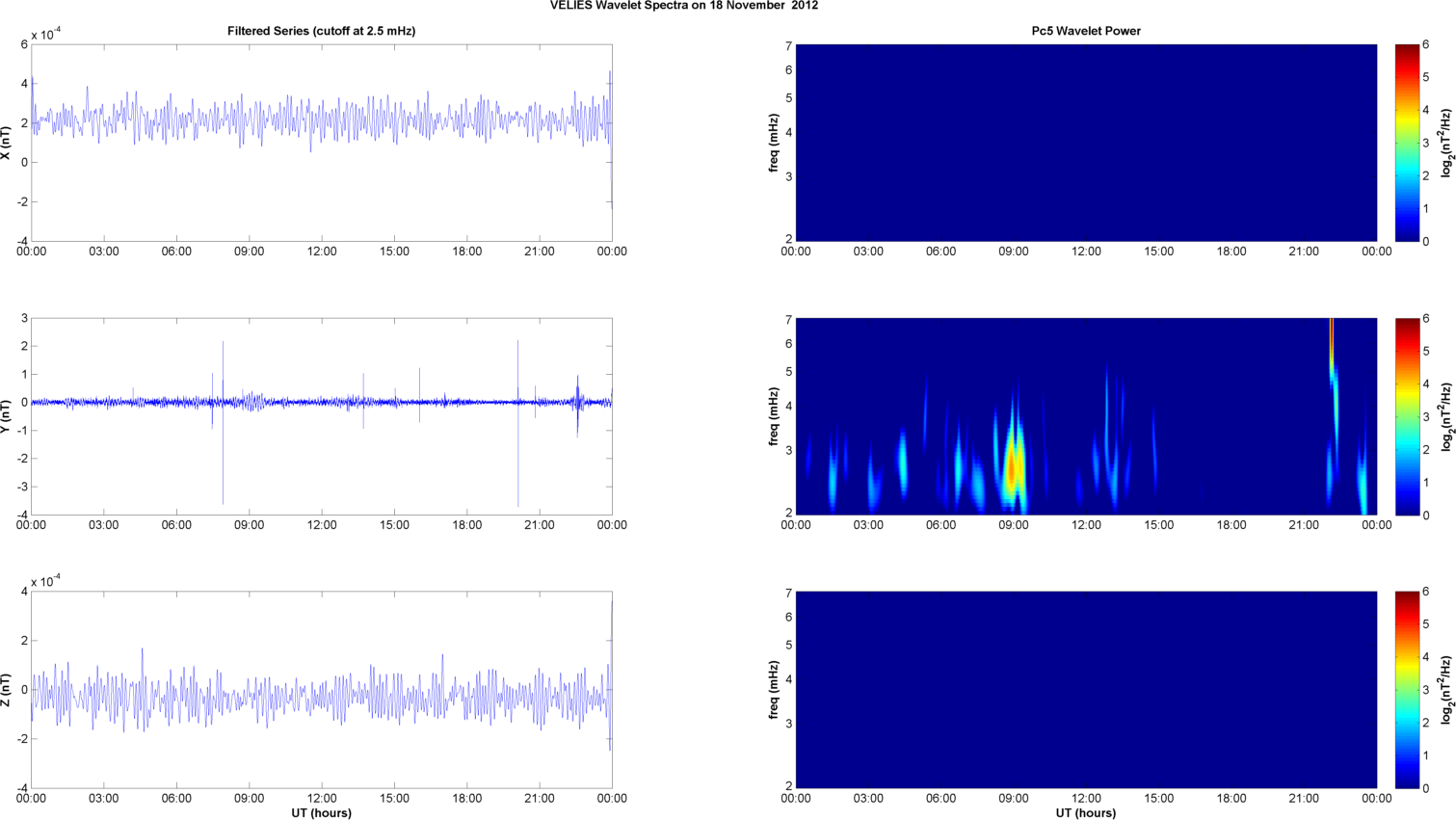Click the bottom wavelet panel's colorbar
This screenshot has height=820, width=1456.
1407,690
